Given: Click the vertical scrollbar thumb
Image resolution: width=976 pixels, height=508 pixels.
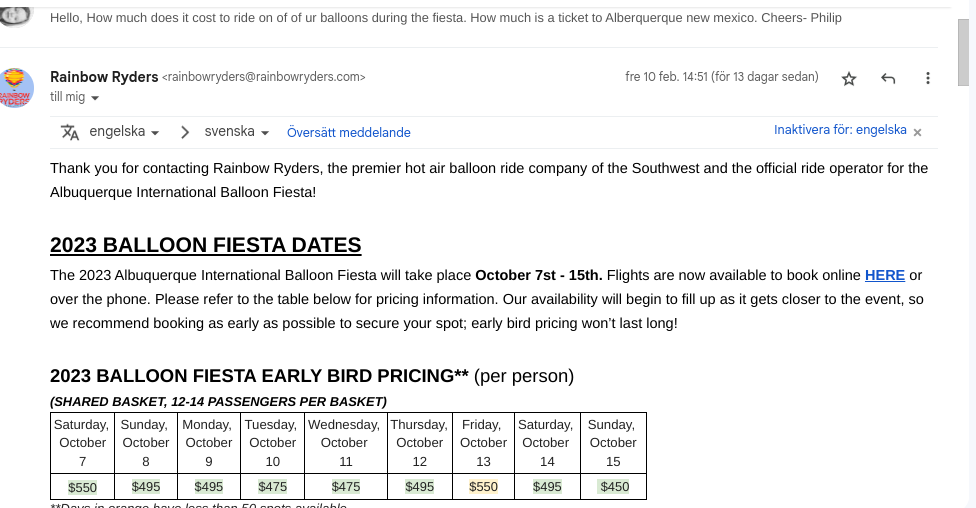Looking at the screenshot, I should (964, 52).
